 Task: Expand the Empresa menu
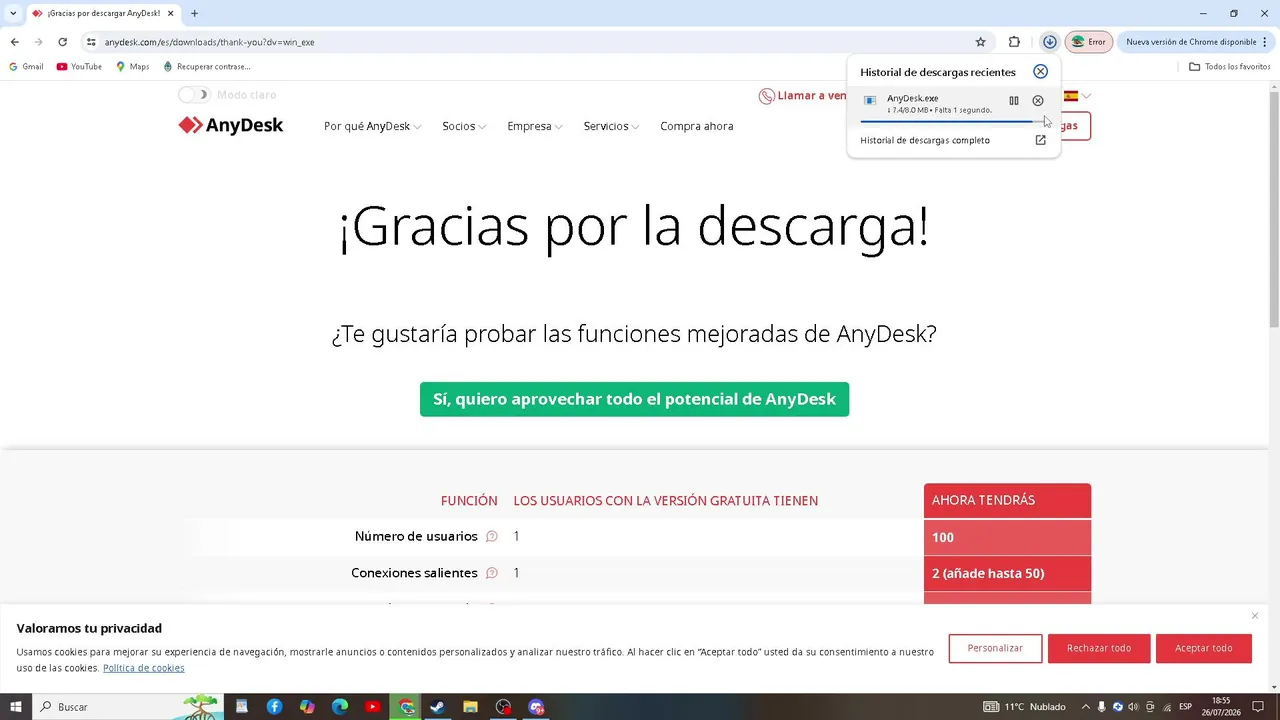tap(535, 127)
